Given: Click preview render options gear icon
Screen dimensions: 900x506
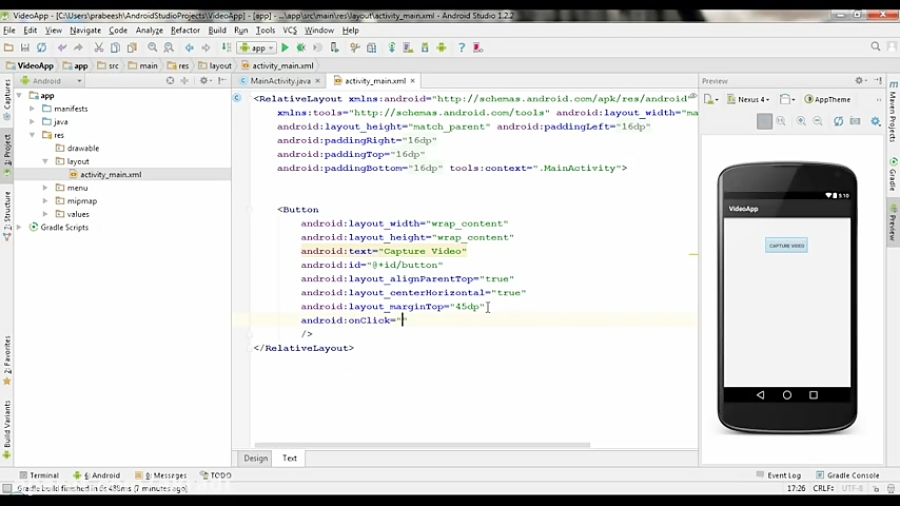Looking at the screenshot, I should (875, 121).
